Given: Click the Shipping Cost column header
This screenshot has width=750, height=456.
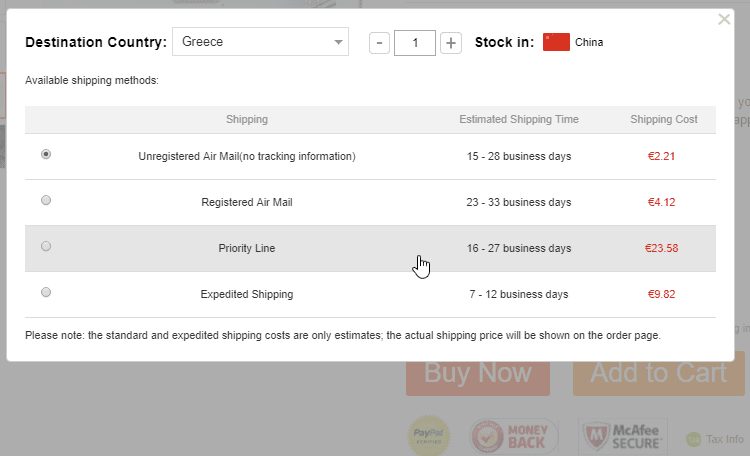Looking at the screenshot, I should point(663,120).
